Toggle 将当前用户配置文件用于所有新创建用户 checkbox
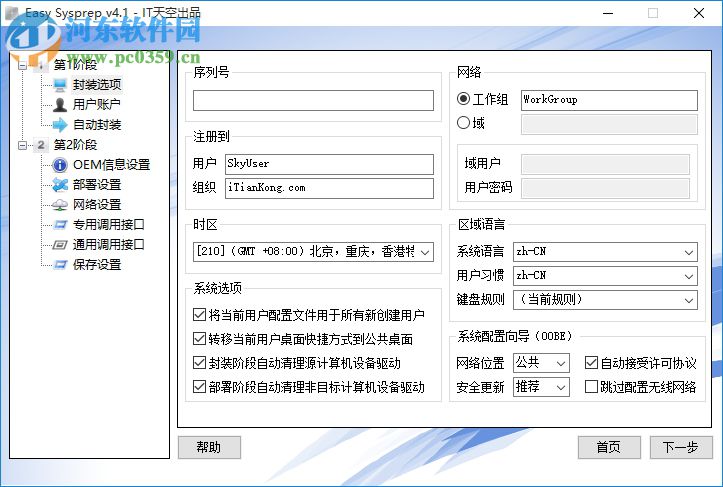723x487 pixels. 199,315
